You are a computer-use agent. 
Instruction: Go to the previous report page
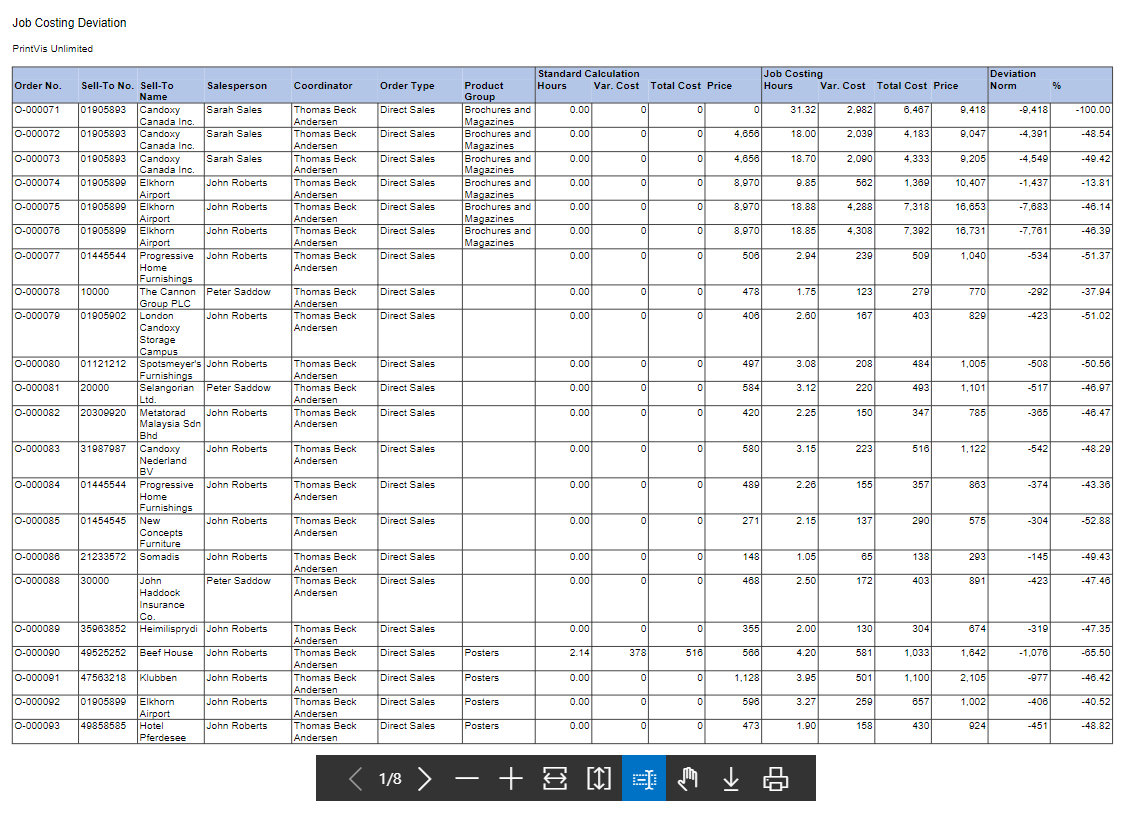355,779
